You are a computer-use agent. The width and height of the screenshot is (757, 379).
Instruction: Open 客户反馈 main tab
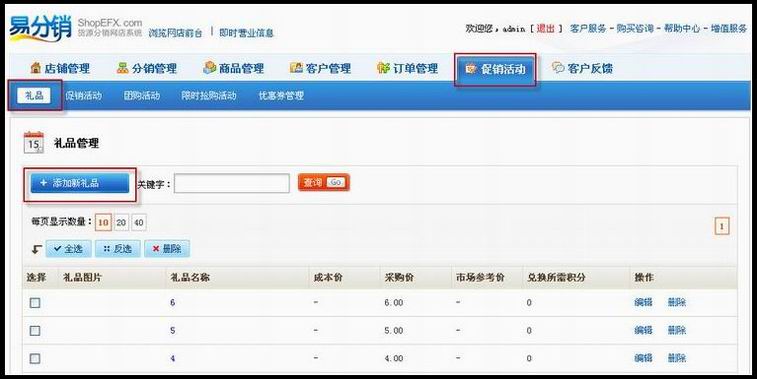click(x=582, y=68)
